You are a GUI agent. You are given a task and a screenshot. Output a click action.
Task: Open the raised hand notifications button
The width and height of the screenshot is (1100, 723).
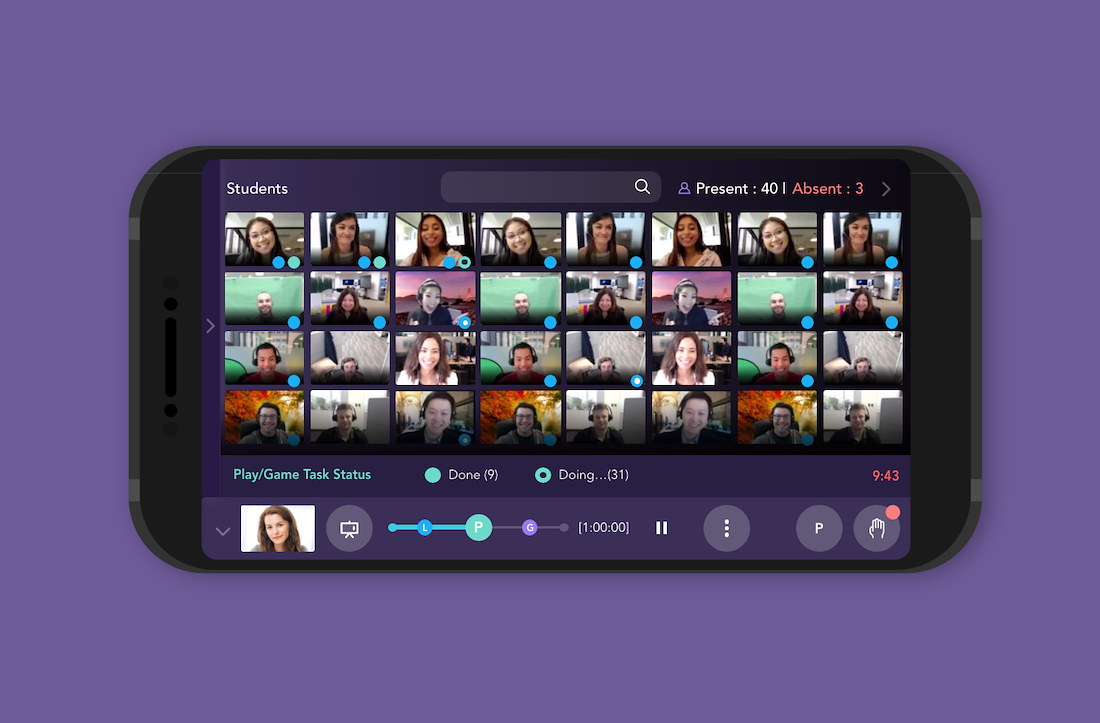(876, 528)
